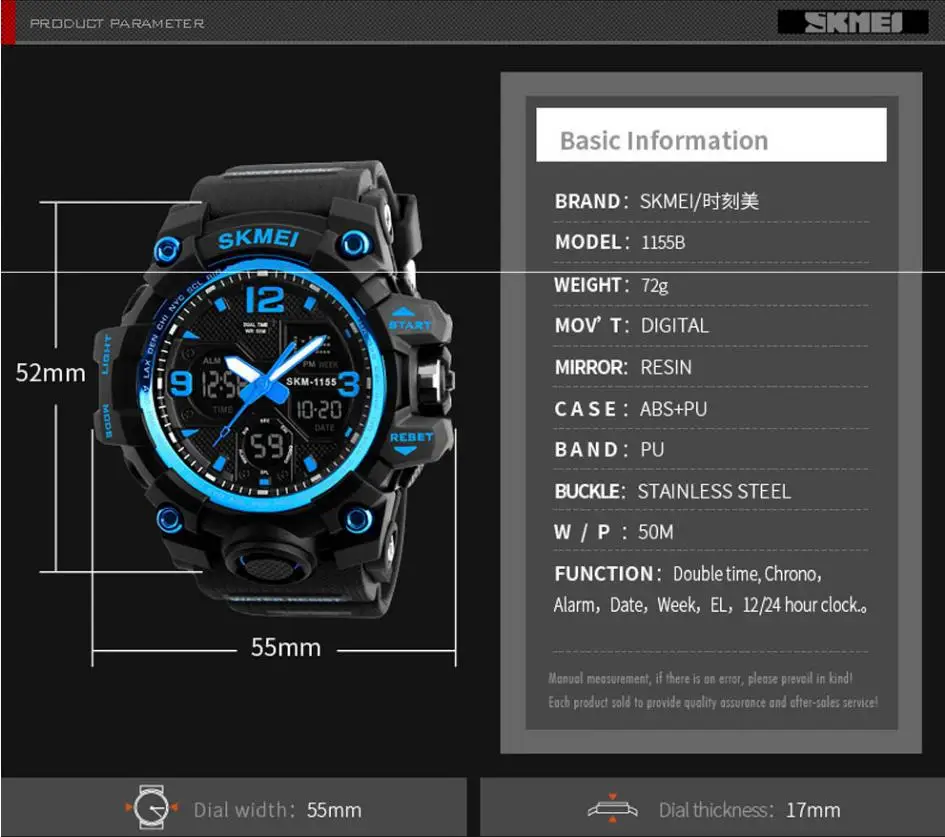Viewport: 945px width, 837px height.
Task: Click the MODEL value 1155B
Action: [663, 242]
